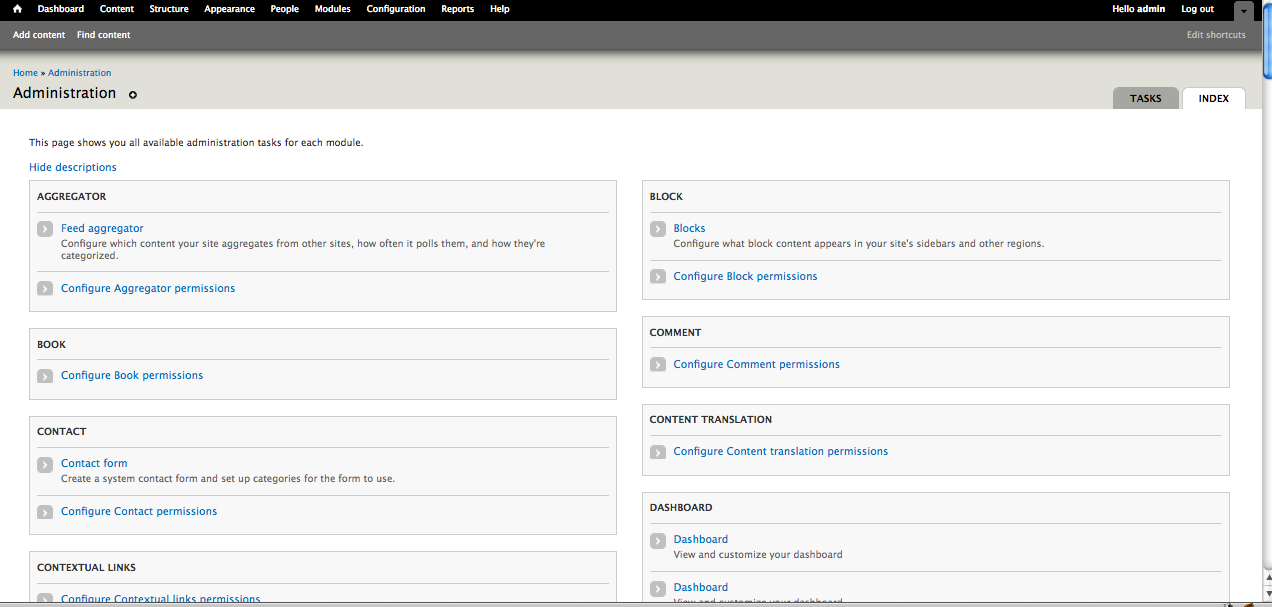Open Find content from the shortcuts bar

[x=103, y=34]
